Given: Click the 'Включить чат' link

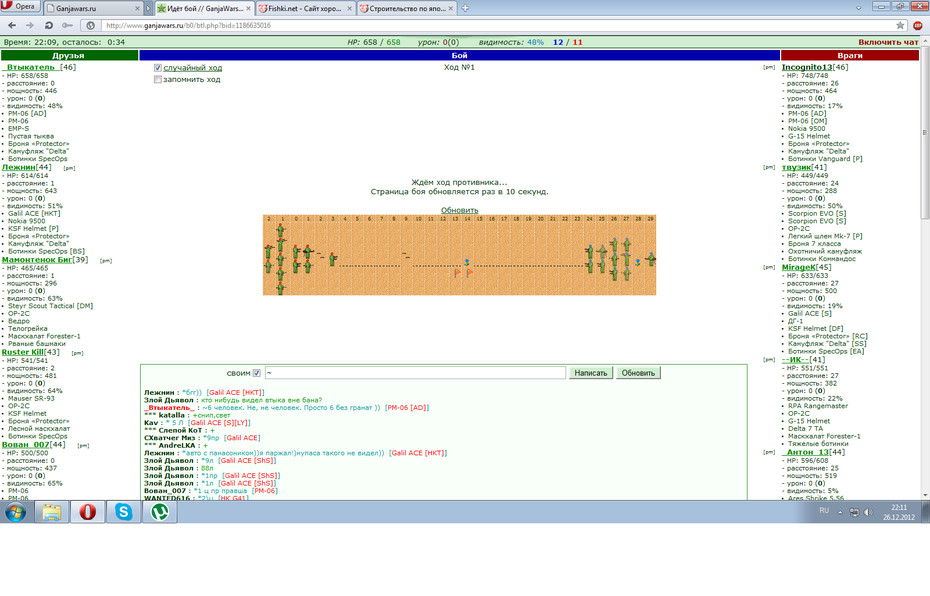Looking at the screenshot, I should 888,42.
